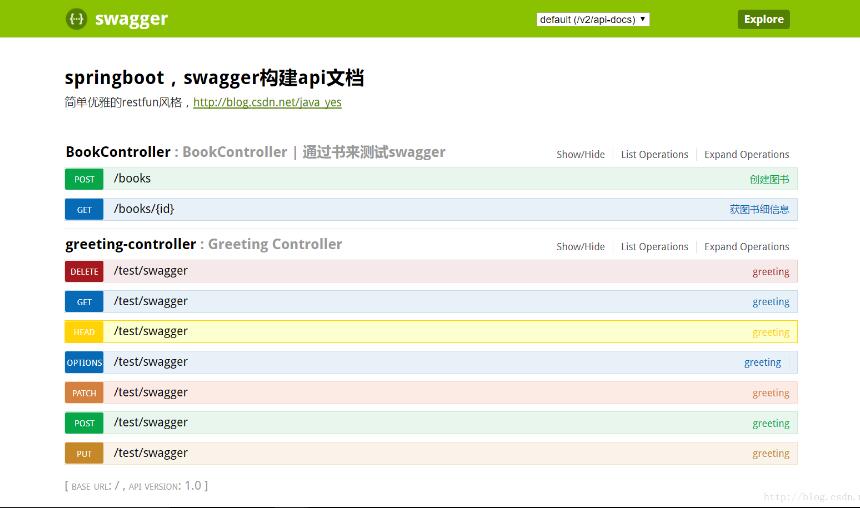Click greeting text on PATCH row
Image resolution: width=860 pixels, height=508 pixels.
point(771,393)
